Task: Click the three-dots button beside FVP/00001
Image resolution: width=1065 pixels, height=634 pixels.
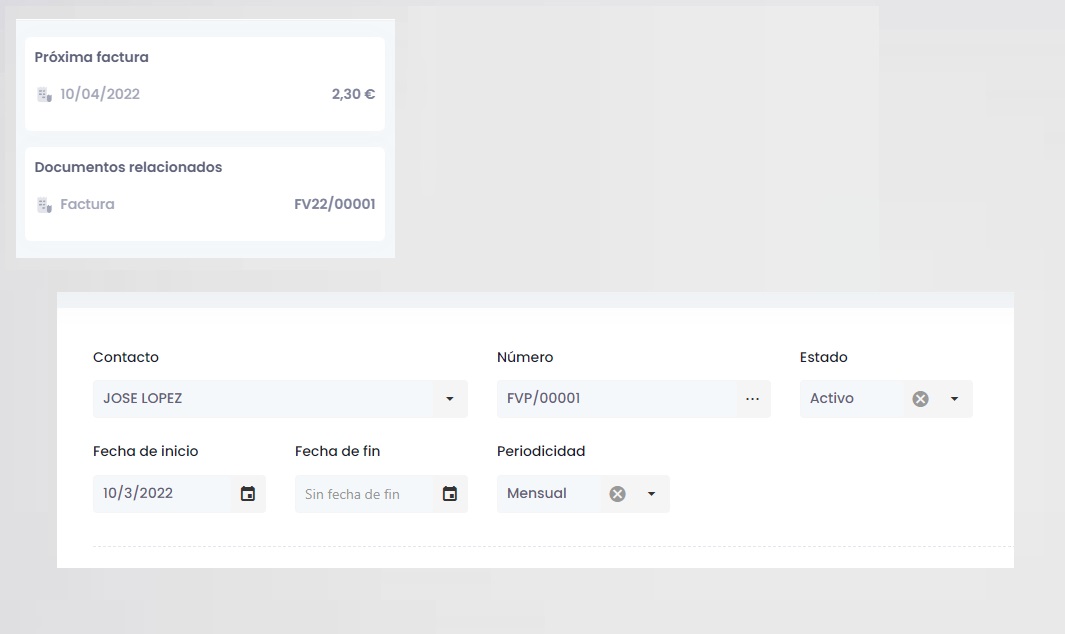Action: (753, 399)
